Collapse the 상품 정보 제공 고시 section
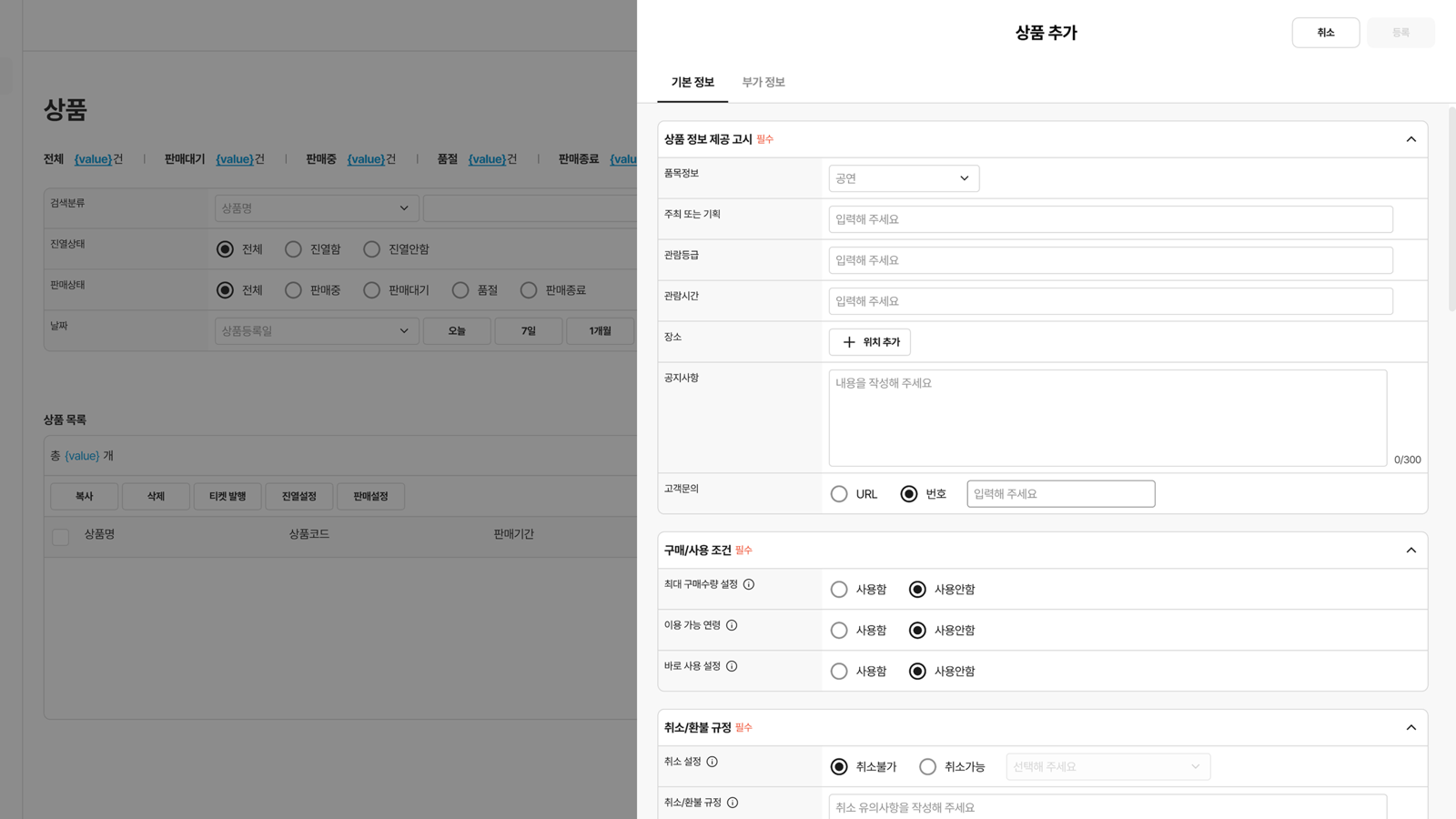 [1411, 139]
